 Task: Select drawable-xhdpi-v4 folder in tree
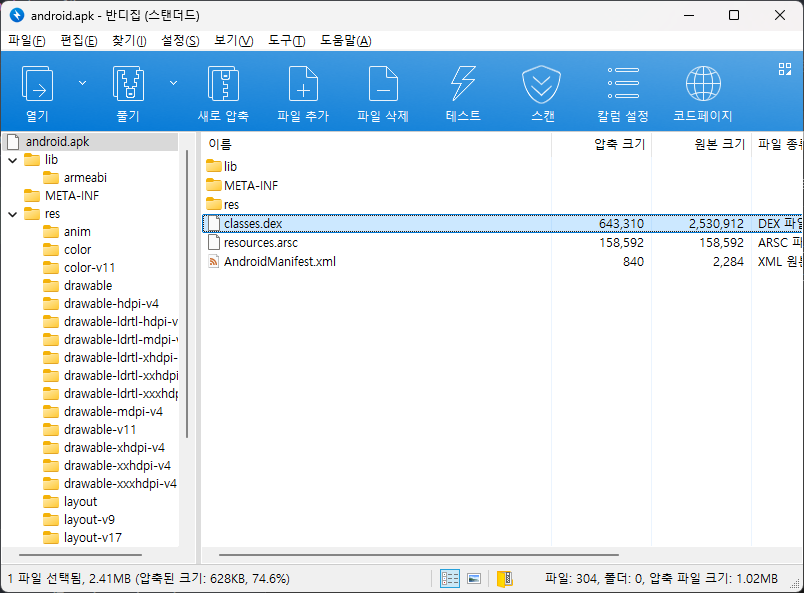click(x=114, y=448)
